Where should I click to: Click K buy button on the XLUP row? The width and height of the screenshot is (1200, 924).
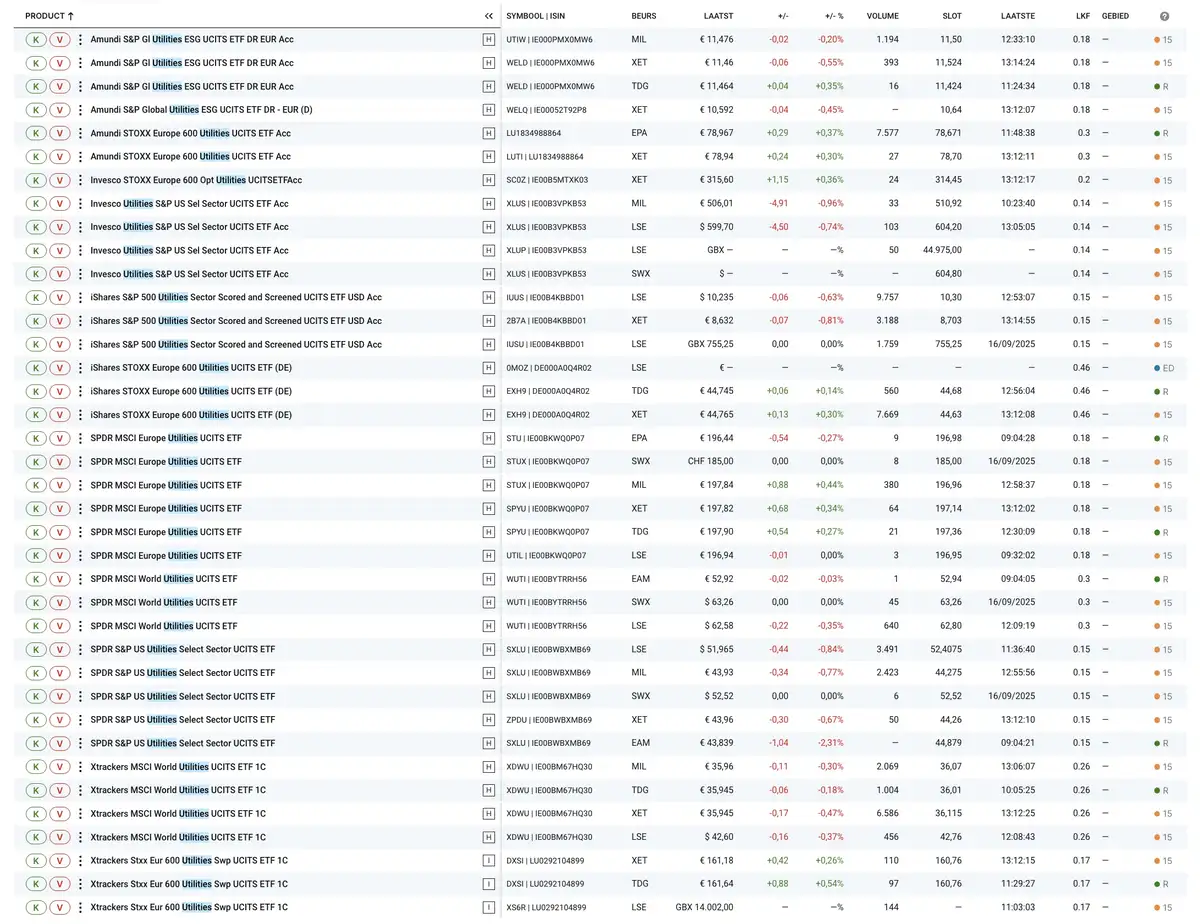pyautogui.click(x=36, y=250)
